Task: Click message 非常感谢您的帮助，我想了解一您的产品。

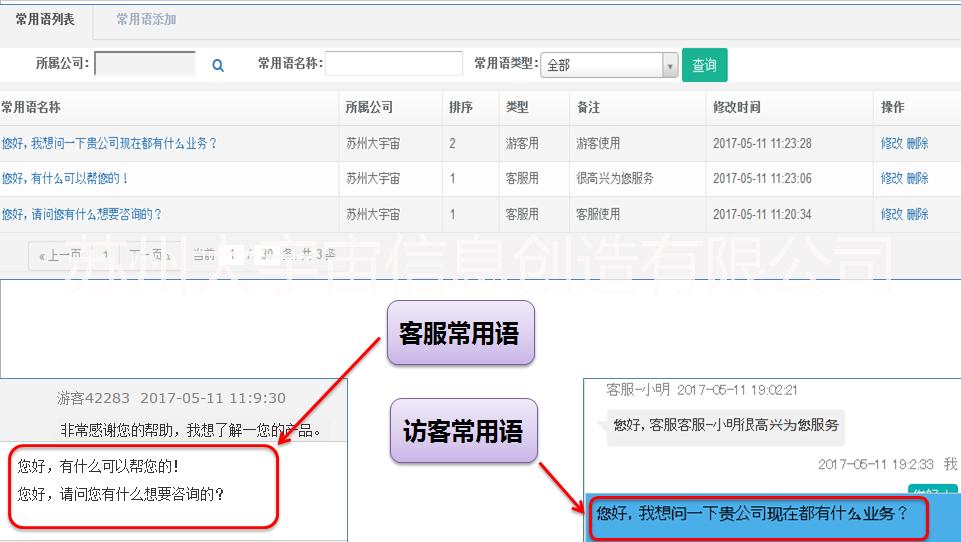Action: point(191,430)
